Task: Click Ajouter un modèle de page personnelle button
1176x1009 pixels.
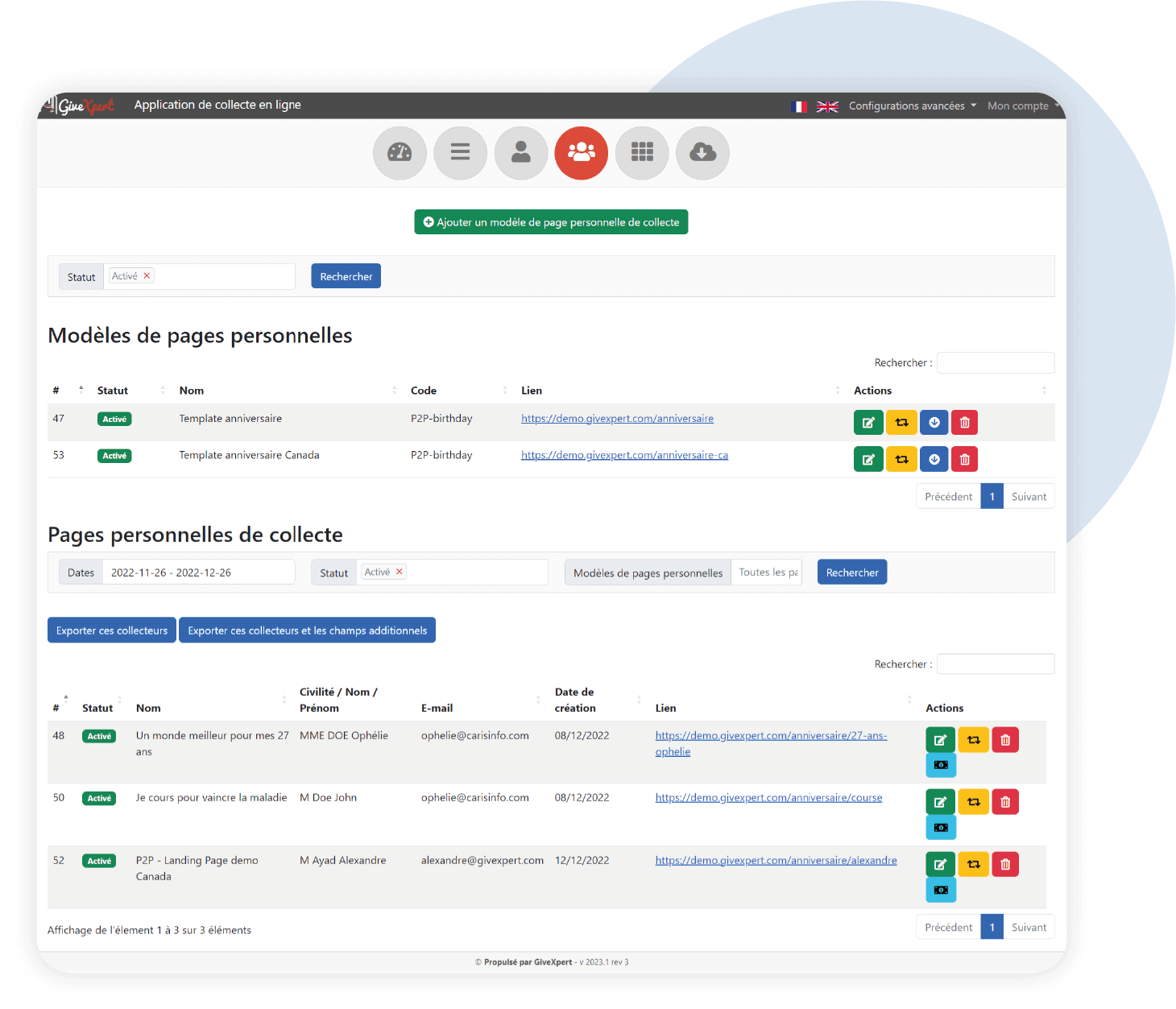Action: 551,222
